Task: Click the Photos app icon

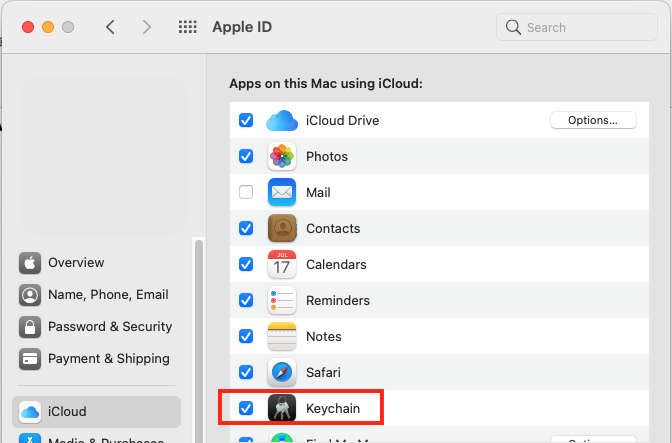Action: (x=282, y=157)
